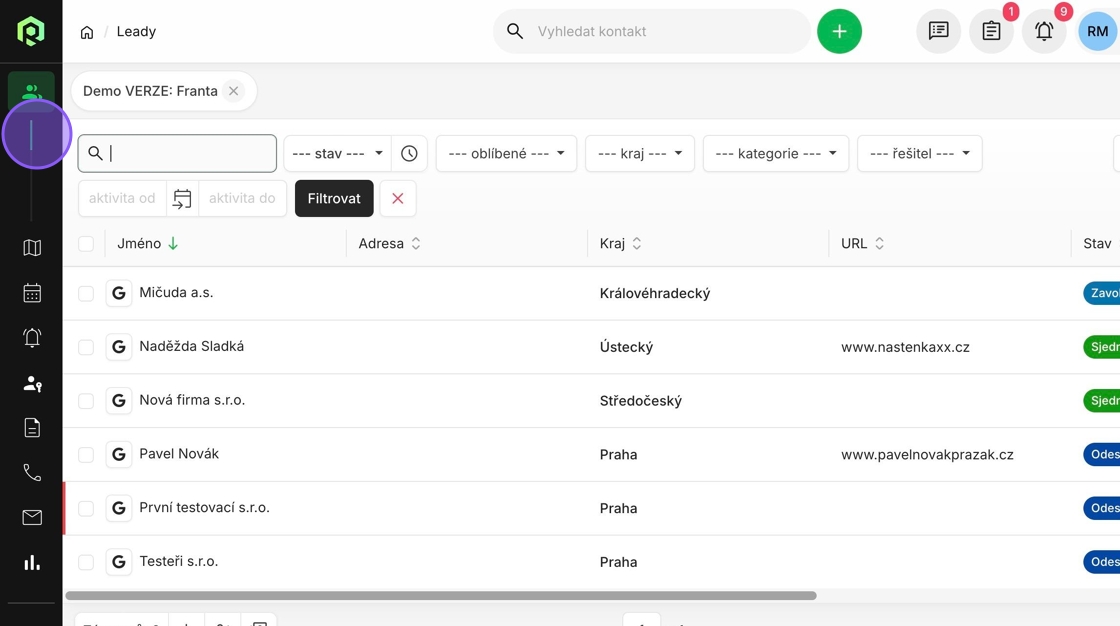Open the RM user avatar menu
1120x626 pixels.
click(x=1097, y=31)
